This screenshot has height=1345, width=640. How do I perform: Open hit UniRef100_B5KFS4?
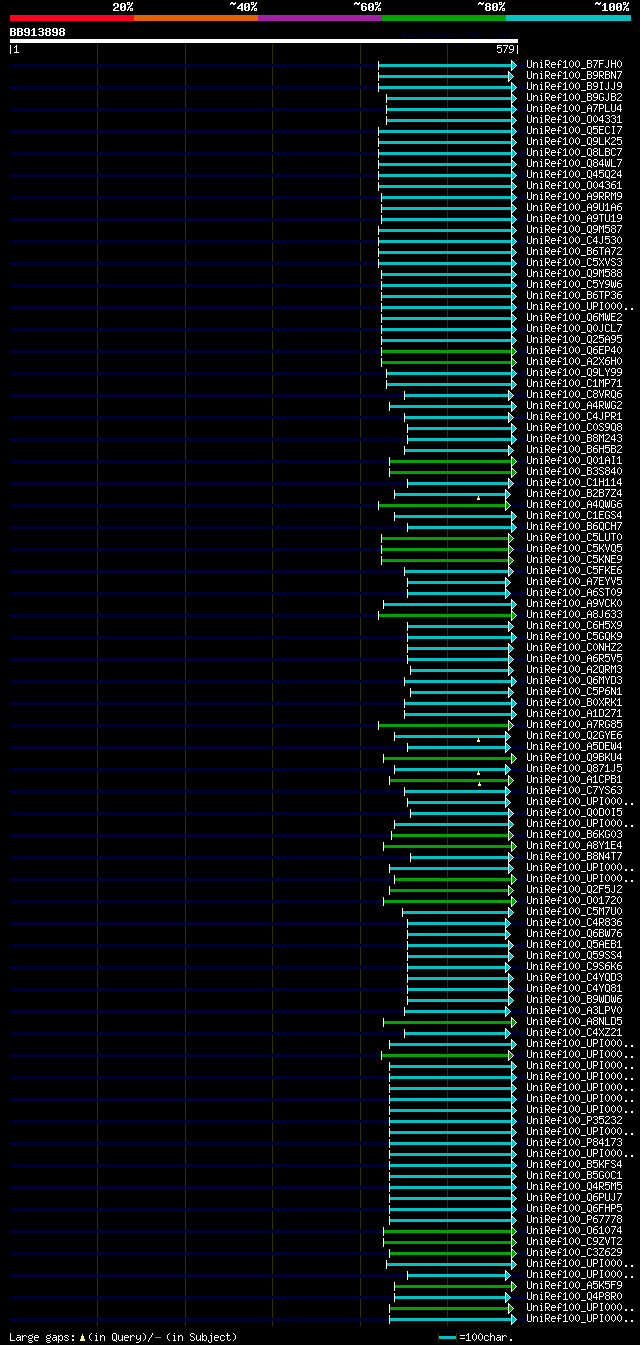point(574,1164)
